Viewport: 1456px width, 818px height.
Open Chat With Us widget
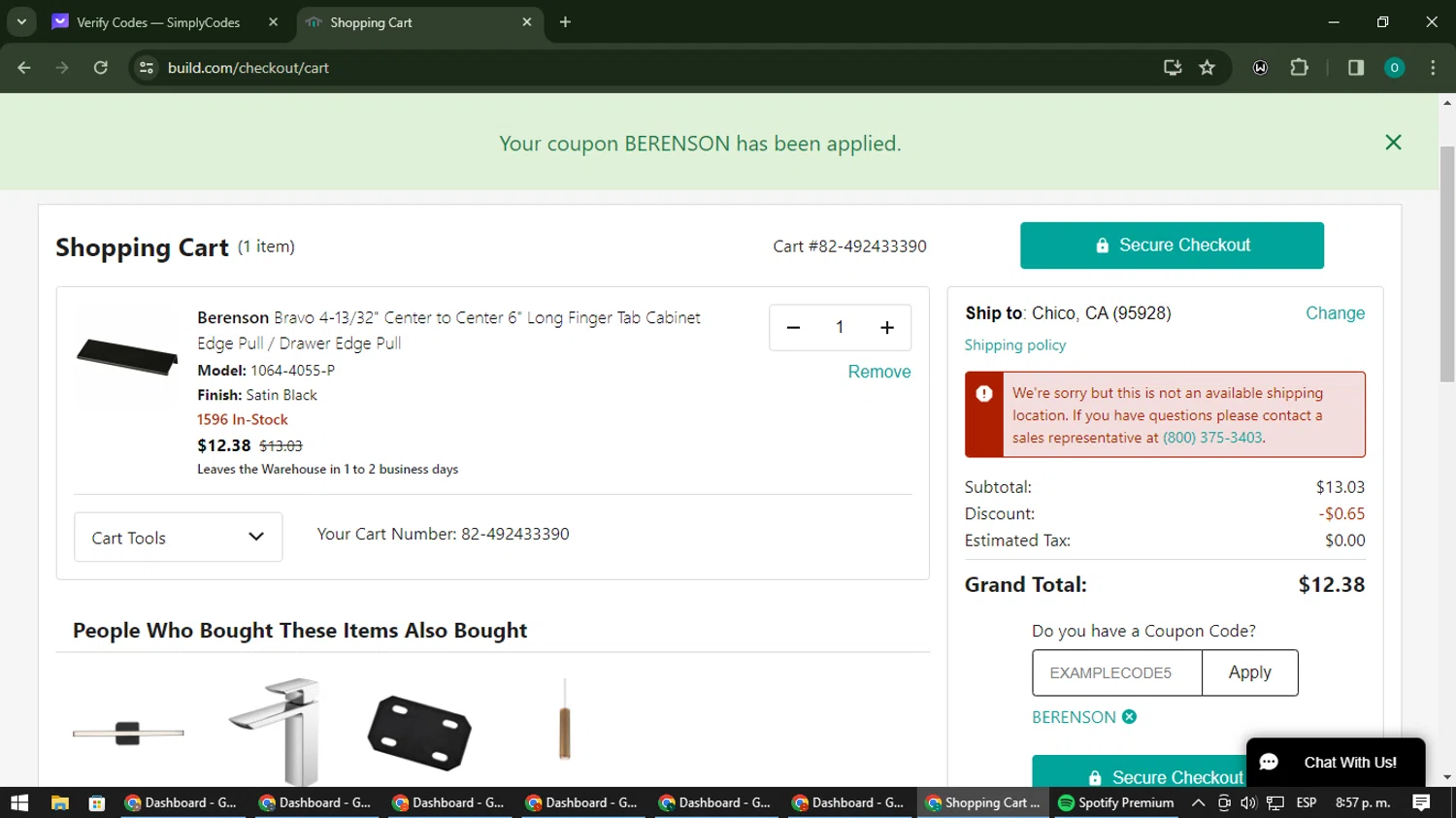click(1336, 763)
